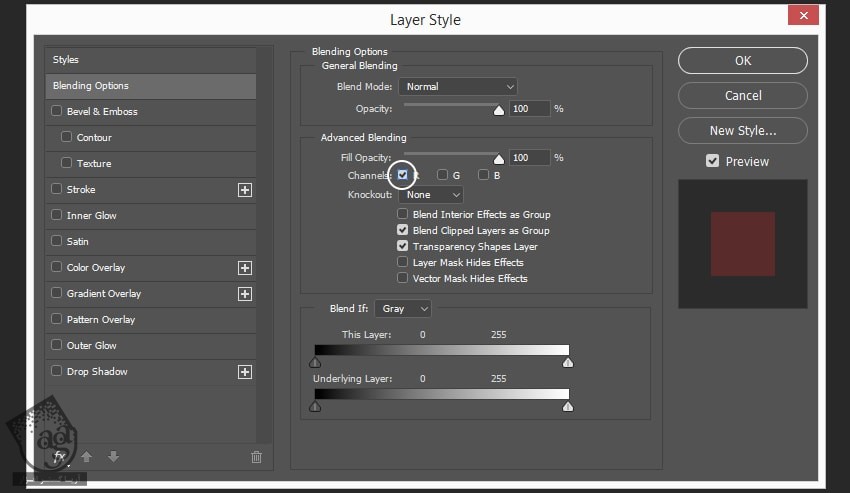Image resolution: width=850 pixels, height=493 pixels.
Task: Click the delete effect trash icon
Action: (x=256, y=457)
